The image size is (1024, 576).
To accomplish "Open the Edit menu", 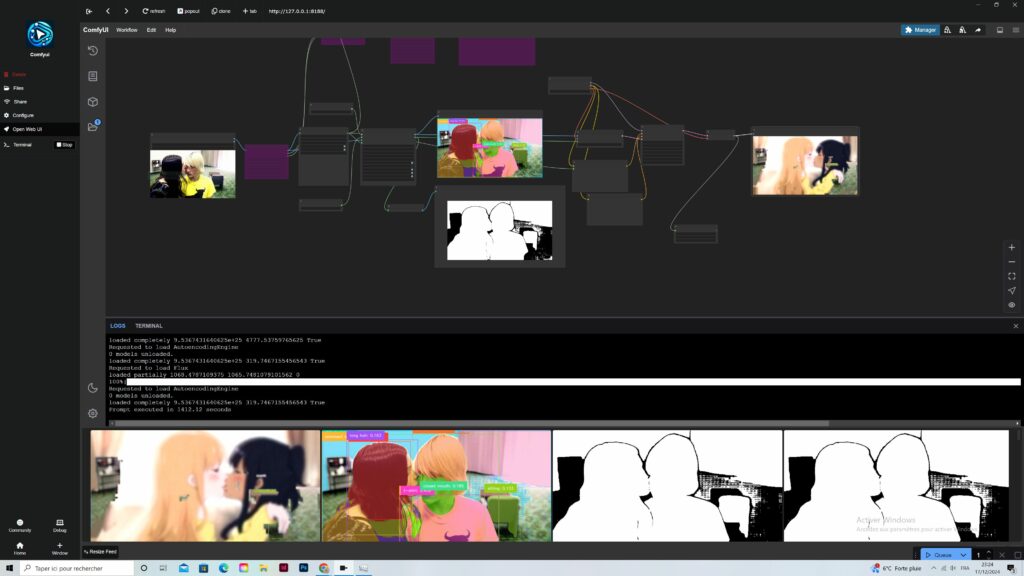I will click(151, 30).
